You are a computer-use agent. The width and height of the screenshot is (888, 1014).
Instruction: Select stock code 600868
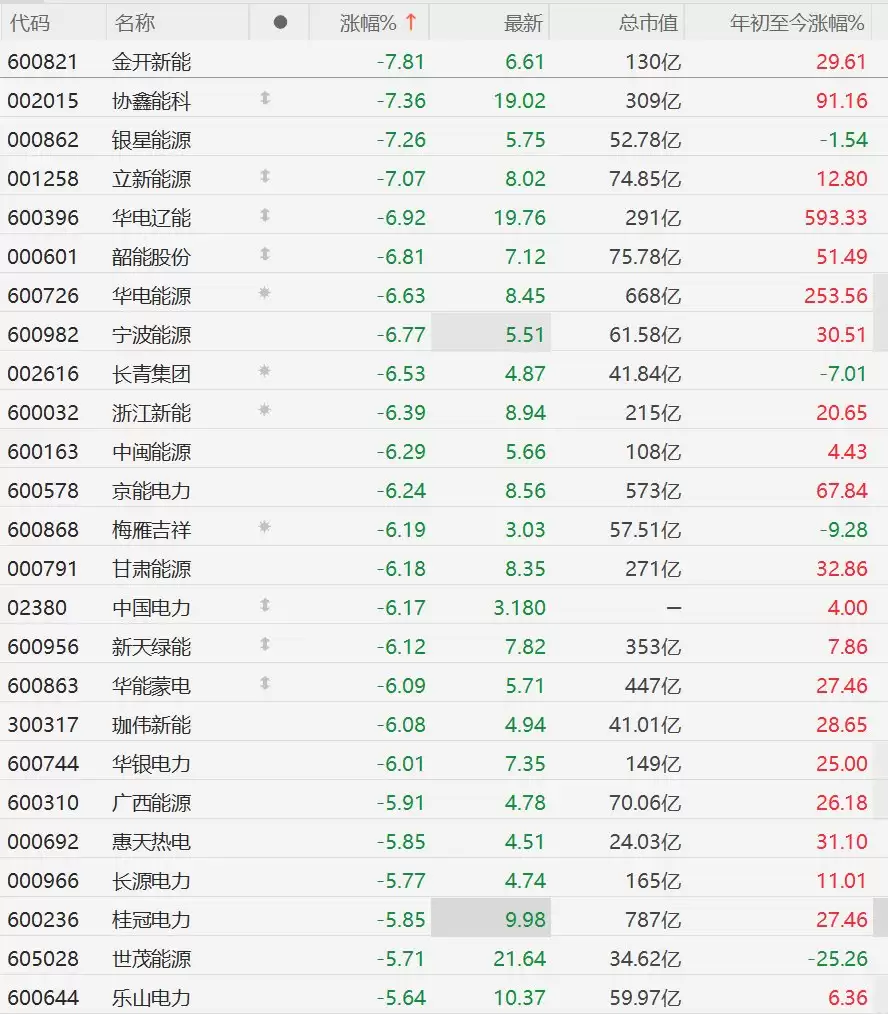click(43, 530)
